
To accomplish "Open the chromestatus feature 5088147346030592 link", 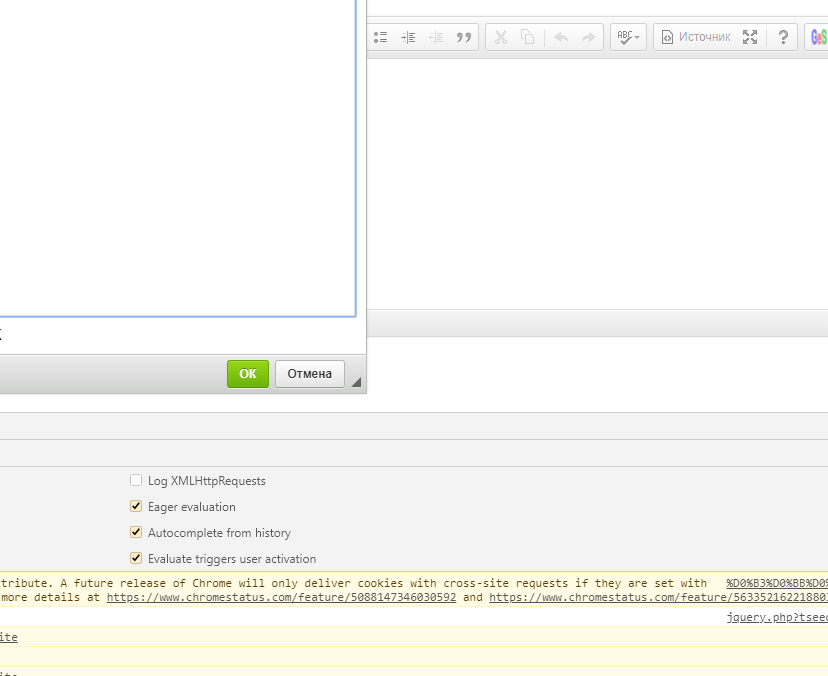I will (x=281, y=597).
